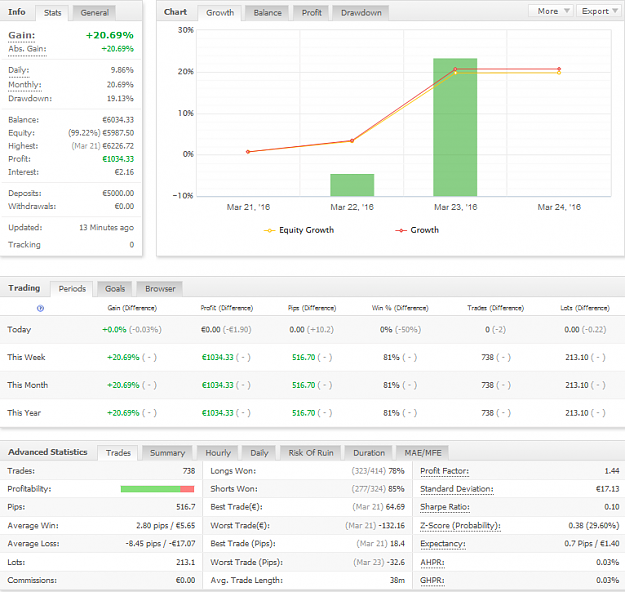The width and height of the screenshot is (625, 592).
Task: Click the Daily label in Info panel
Action: point(18,71)
